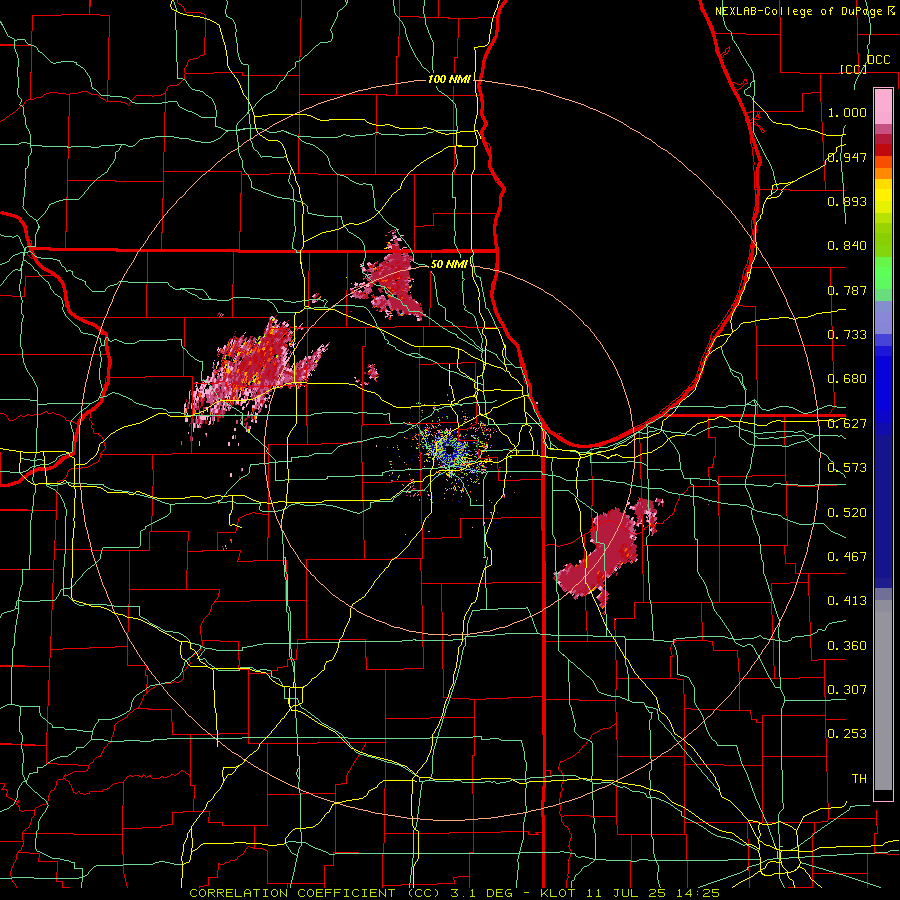The height and width of the screenshot is (900, 900).
Task: Click the 0.520 scale value
Action: click(x=847, y=513)
